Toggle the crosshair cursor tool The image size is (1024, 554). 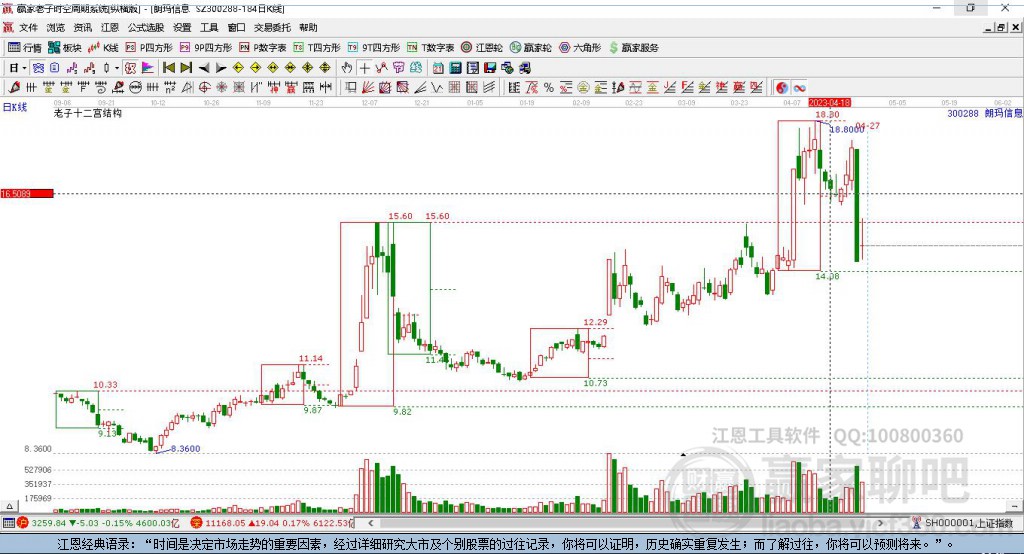[364, 68]
